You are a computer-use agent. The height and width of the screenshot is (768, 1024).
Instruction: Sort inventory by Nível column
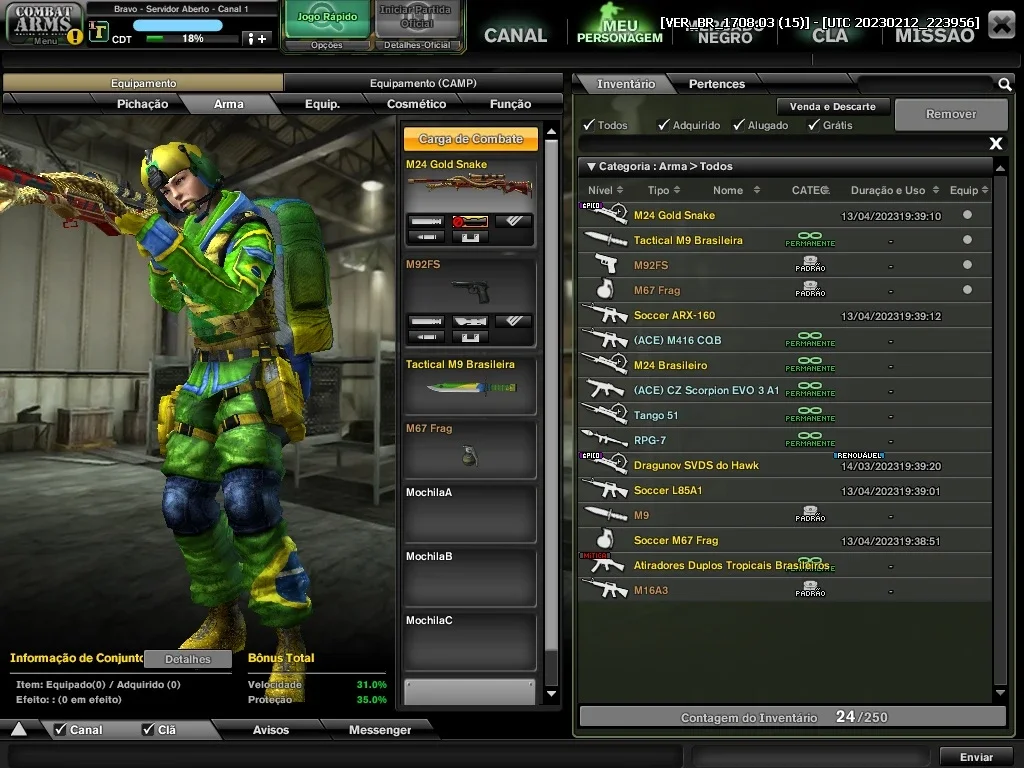(605, 190)
